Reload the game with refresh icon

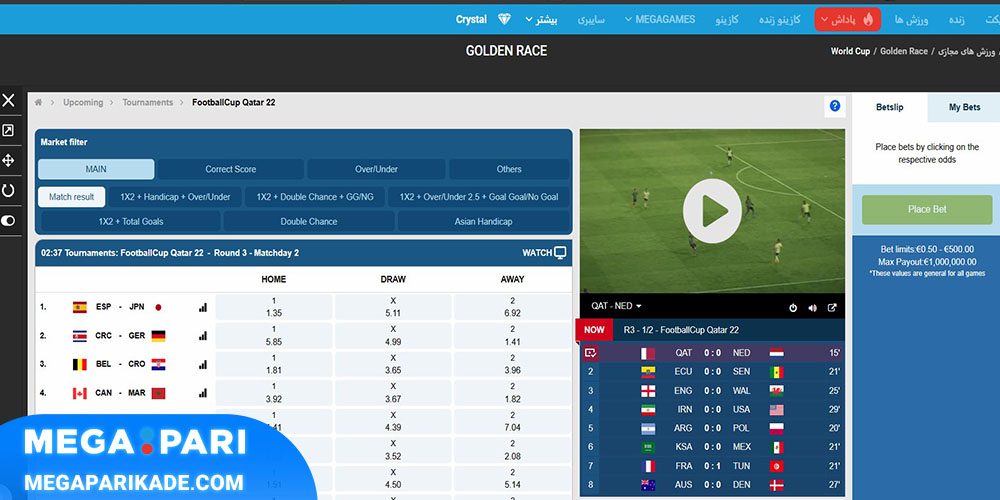[8, 190]
